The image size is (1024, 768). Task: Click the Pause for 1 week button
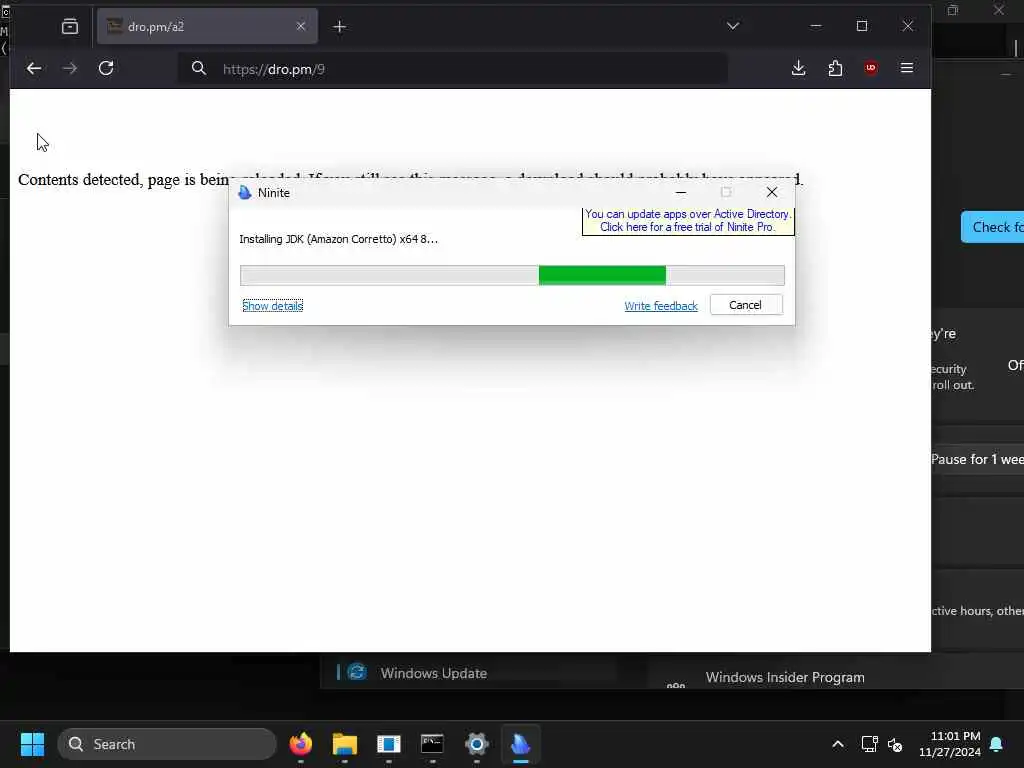[x=978, y=459]
